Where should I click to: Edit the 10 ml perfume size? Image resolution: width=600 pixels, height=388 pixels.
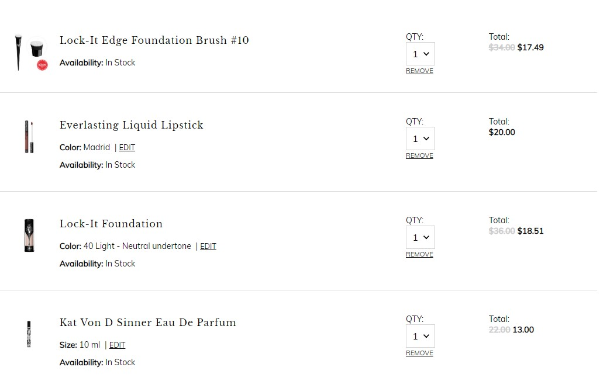pos(117,345)
